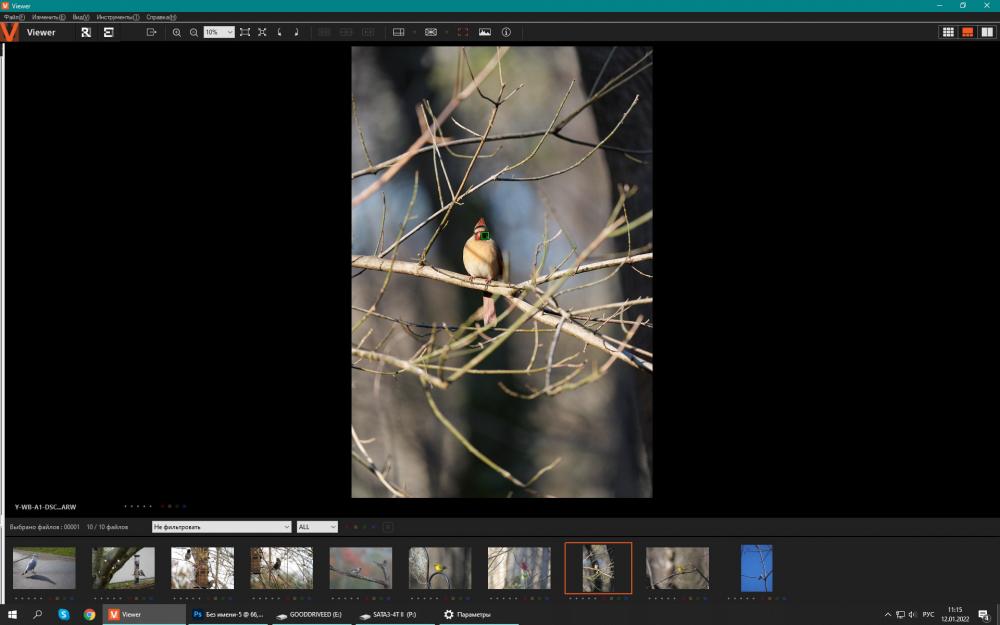This screenshot has height=625, width=1000.
Task: Rotate image clockwise icon
Action: [x=297, y=32]
